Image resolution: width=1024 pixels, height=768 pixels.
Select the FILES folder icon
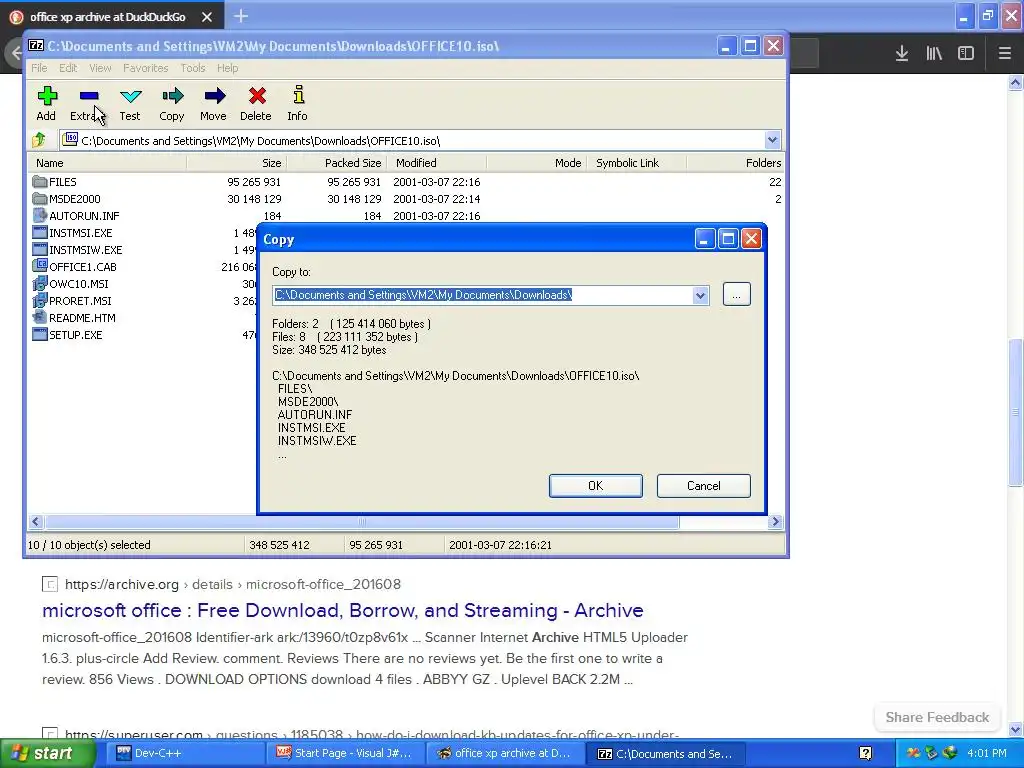point(40,182)
